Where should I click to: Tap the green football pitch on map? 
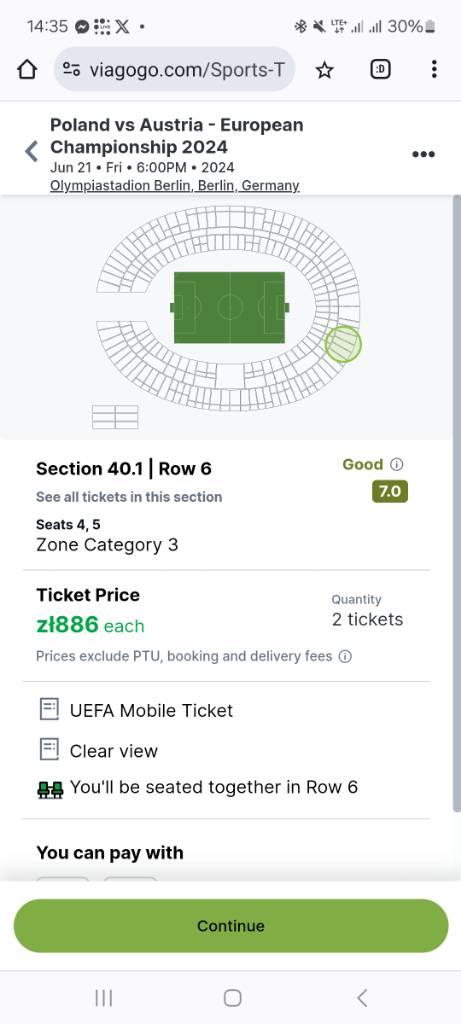click(229, 307)
